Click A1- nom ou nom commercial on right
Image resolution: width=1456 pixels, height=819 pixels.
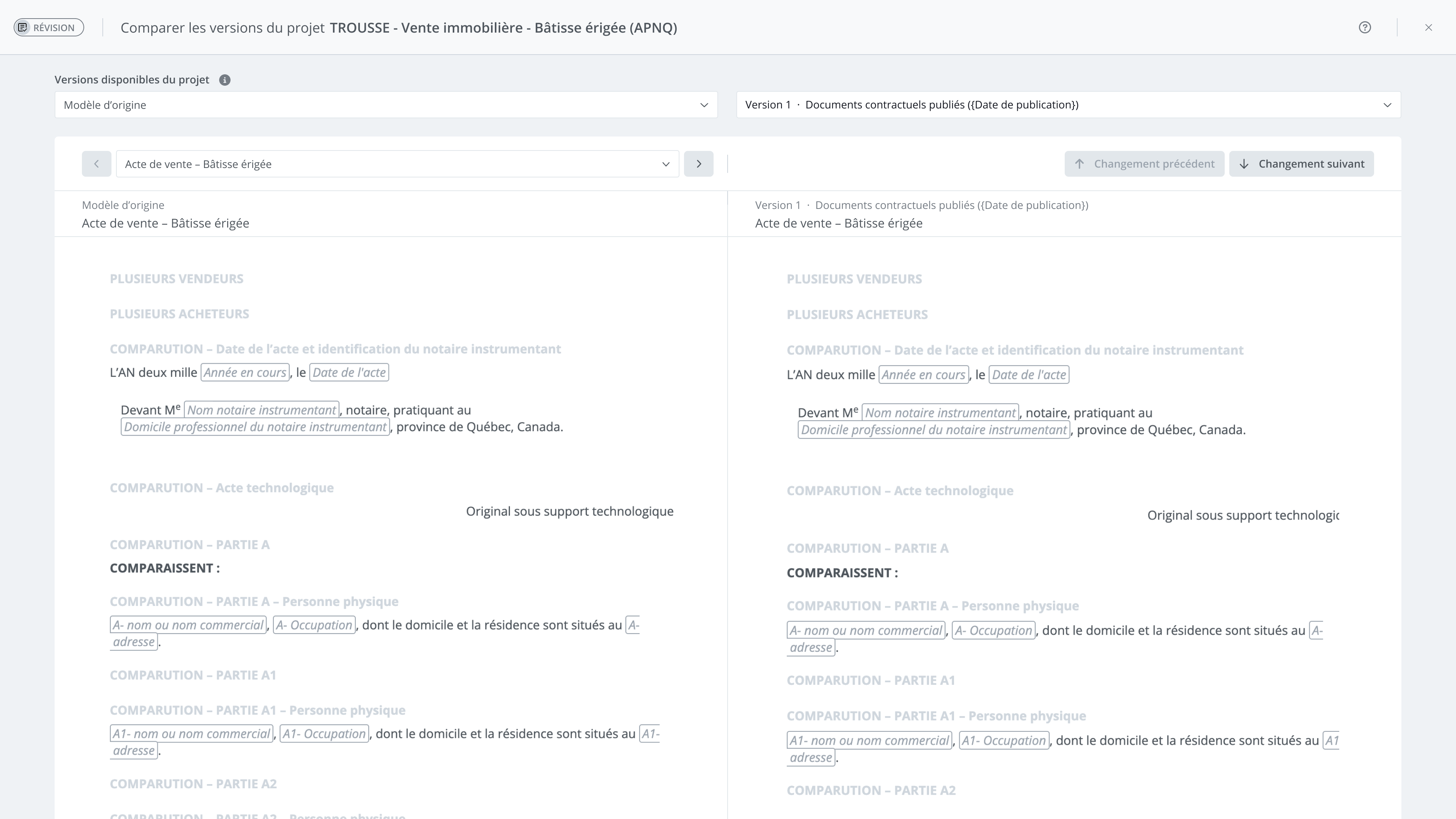[869, 741]
